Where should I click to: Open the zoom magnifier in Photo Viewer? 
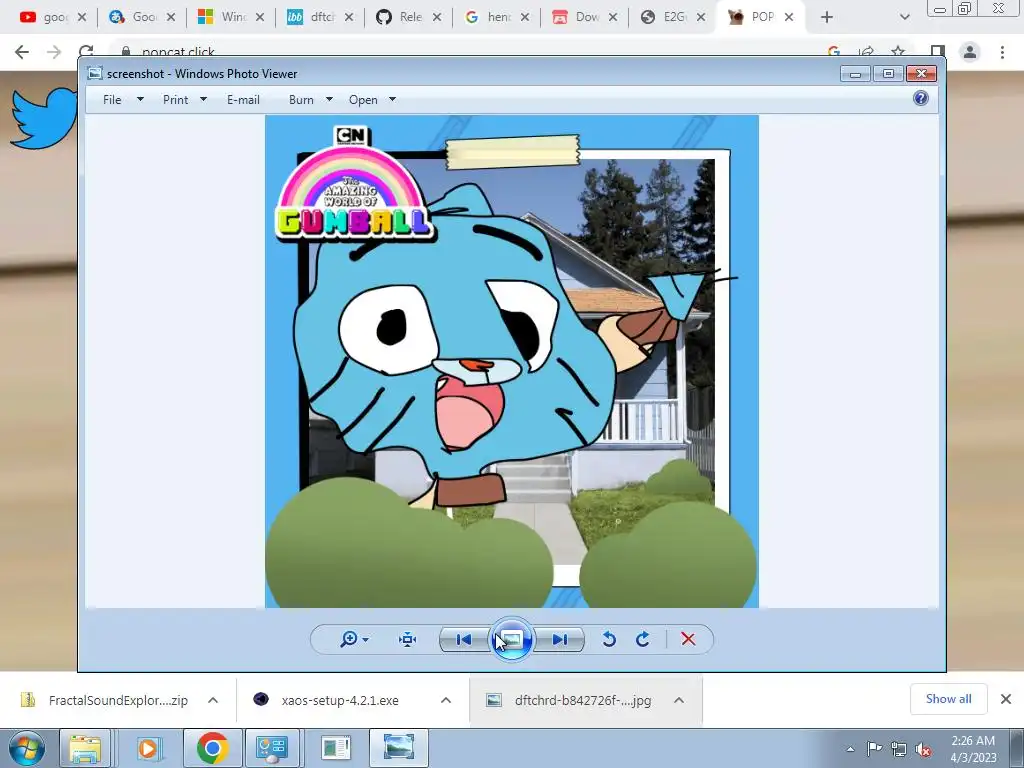tap(349, 639)
